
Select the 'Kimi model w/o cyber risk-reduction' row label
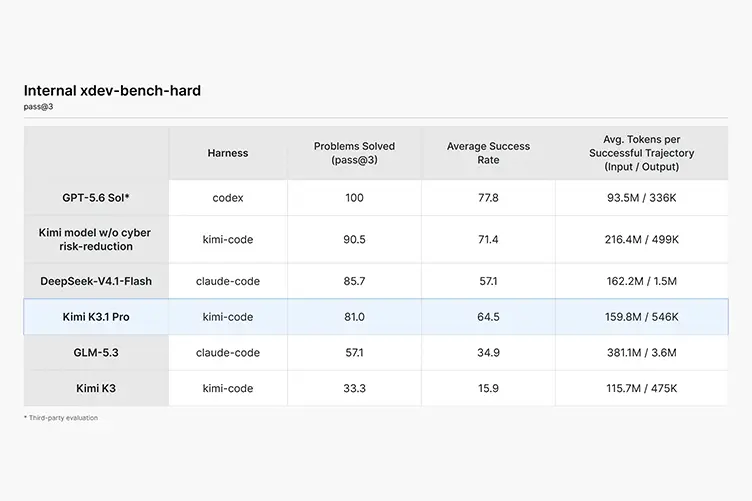click(x=95, y=239)
